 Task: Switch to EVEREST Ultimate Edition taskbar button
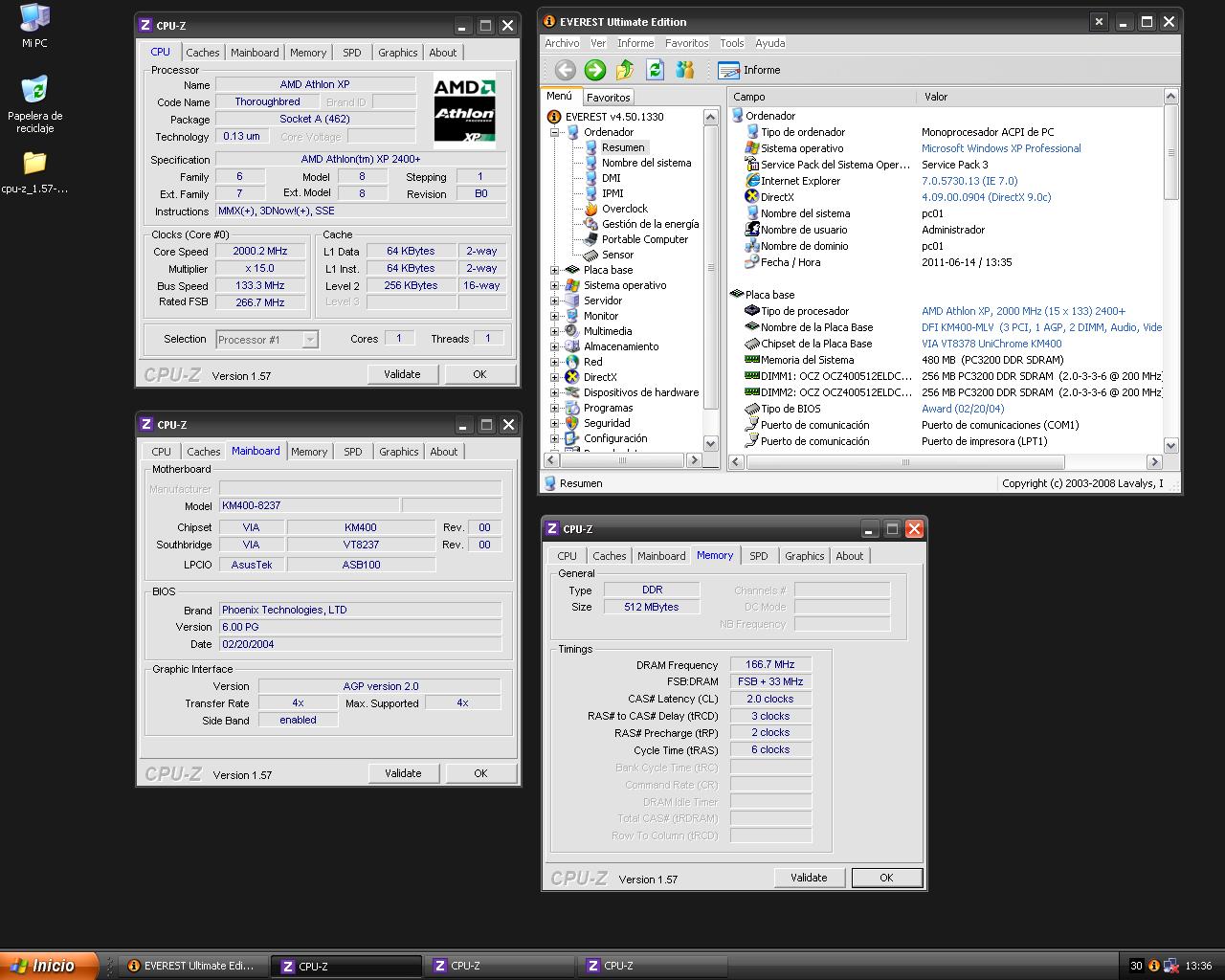coord(191,966)
